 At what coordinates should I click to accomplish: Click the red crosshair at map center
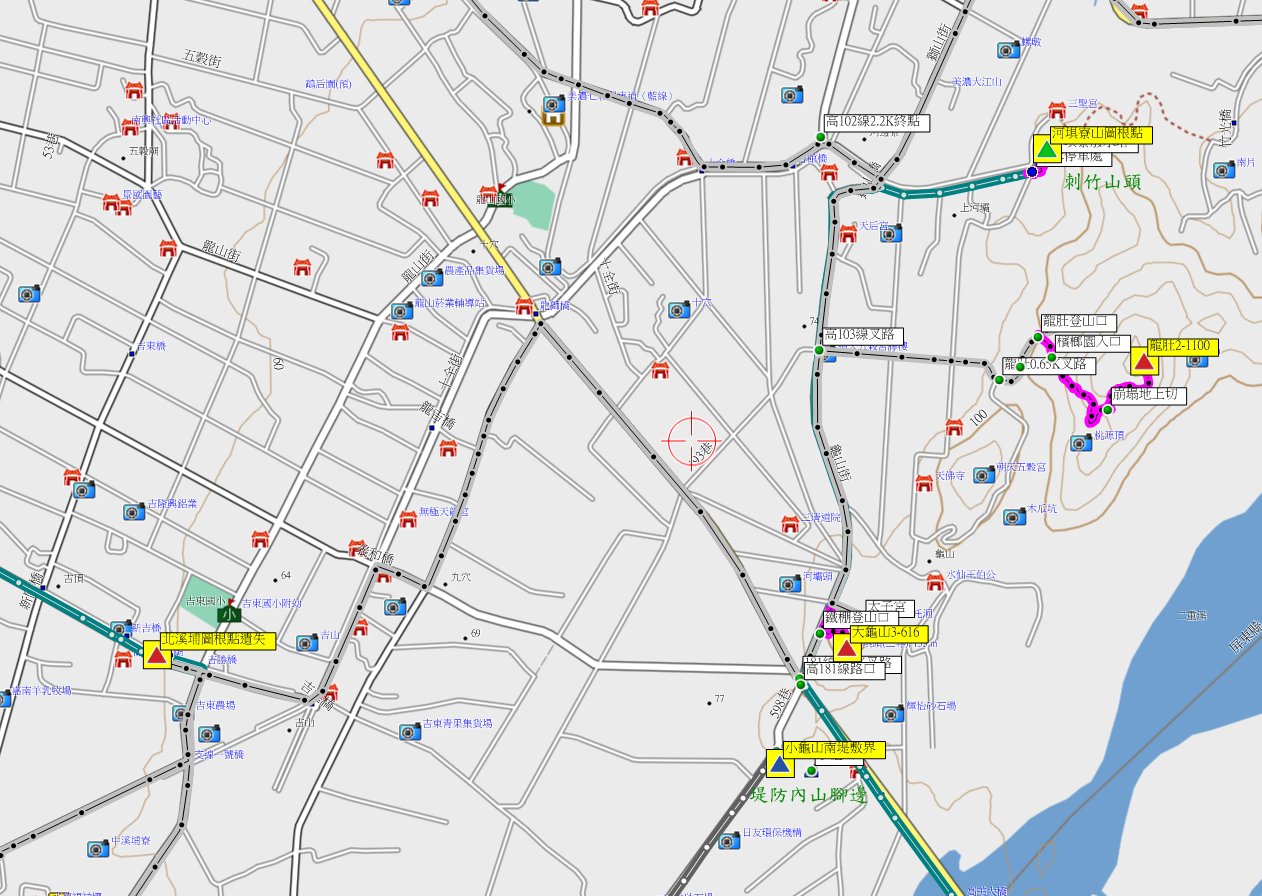point(692,437)
